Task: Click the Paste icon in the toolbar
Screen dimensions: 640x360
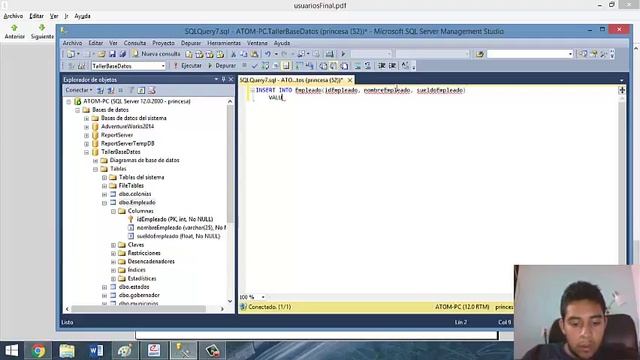Action: (x=254, y=54)
